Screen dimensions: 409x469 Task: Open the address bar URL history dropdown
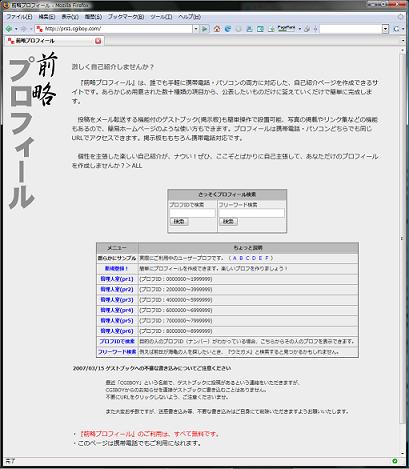(196, 29)
